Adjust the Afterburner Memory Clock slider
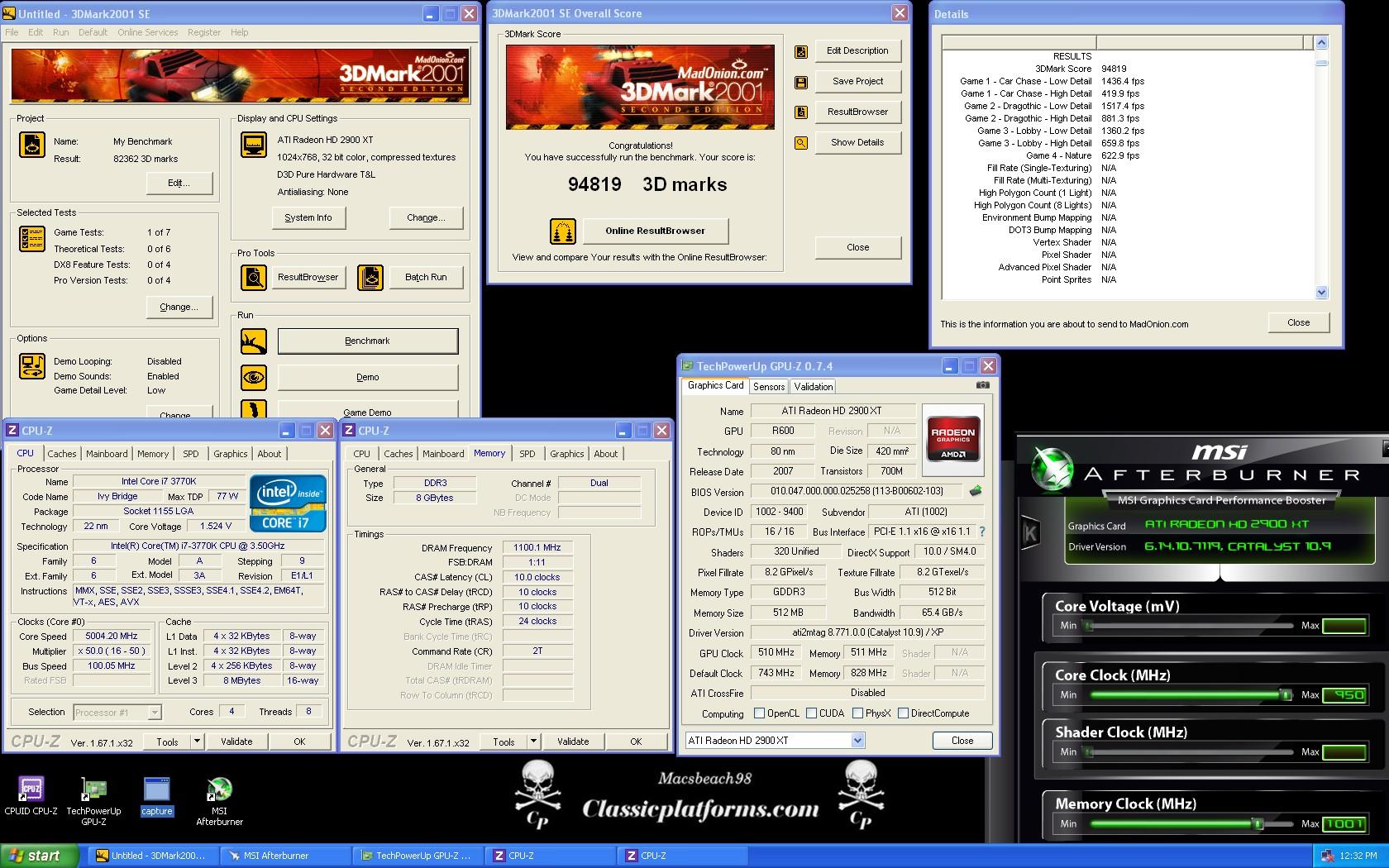This screenshot has height=868, width=1389. tap(1258, 823)
